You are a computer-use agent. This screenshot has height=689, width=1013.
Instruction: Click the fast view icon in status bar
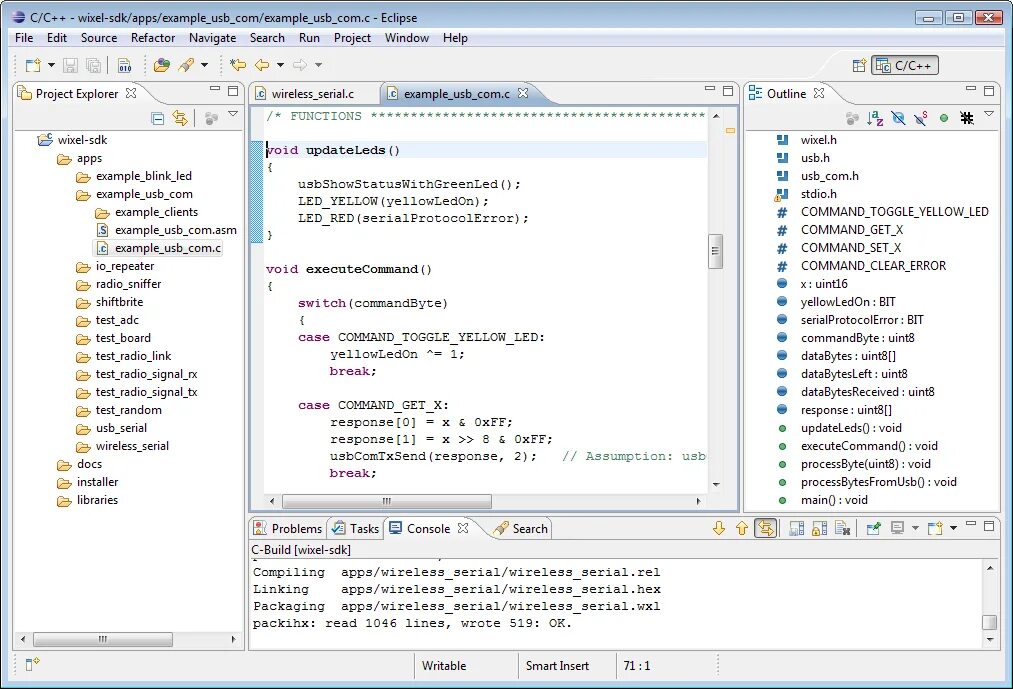[x=32, y=664]
